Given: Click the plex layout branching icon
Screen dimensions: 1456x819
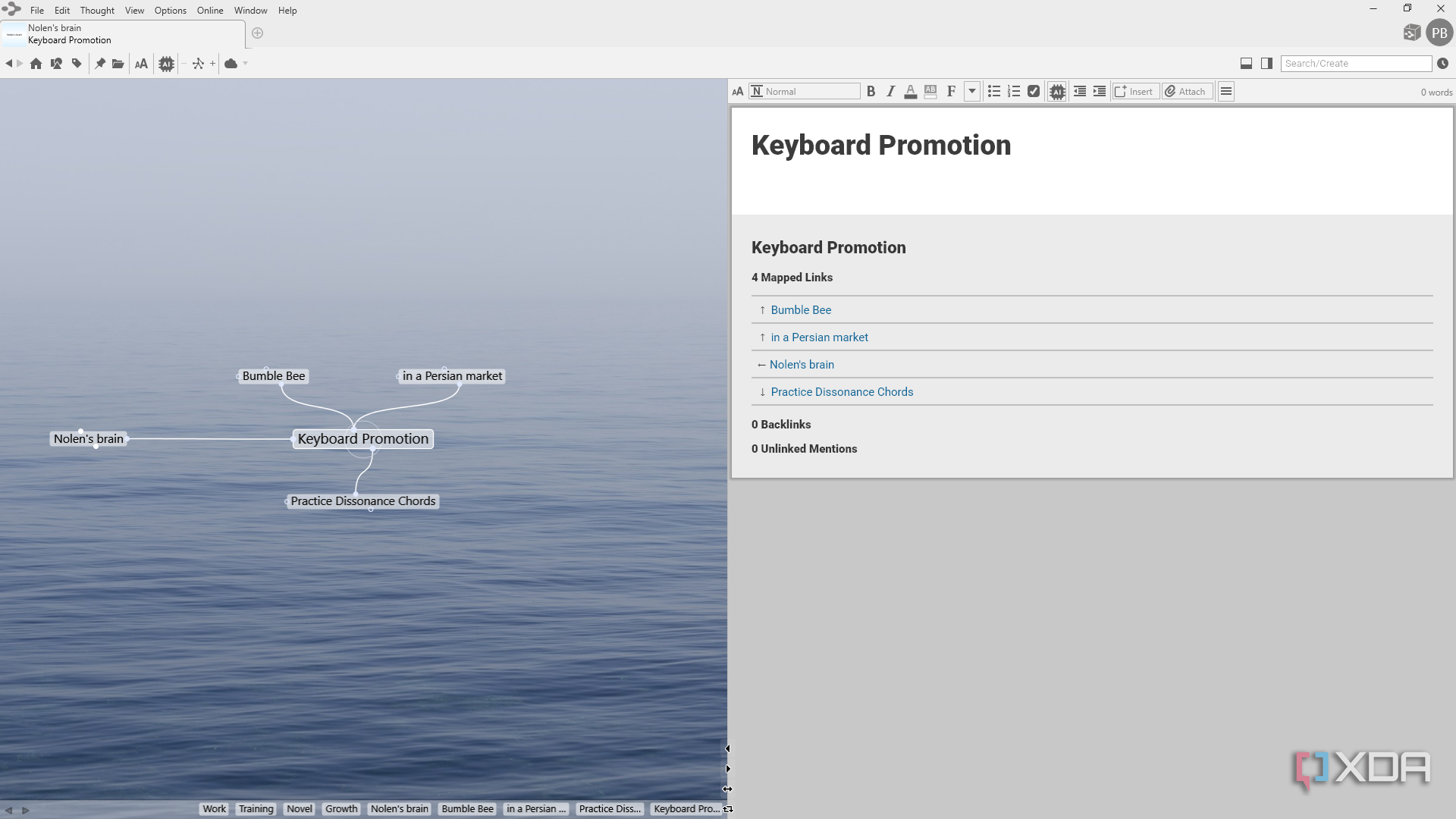Looking at the screenshot, I should point(198,64).
